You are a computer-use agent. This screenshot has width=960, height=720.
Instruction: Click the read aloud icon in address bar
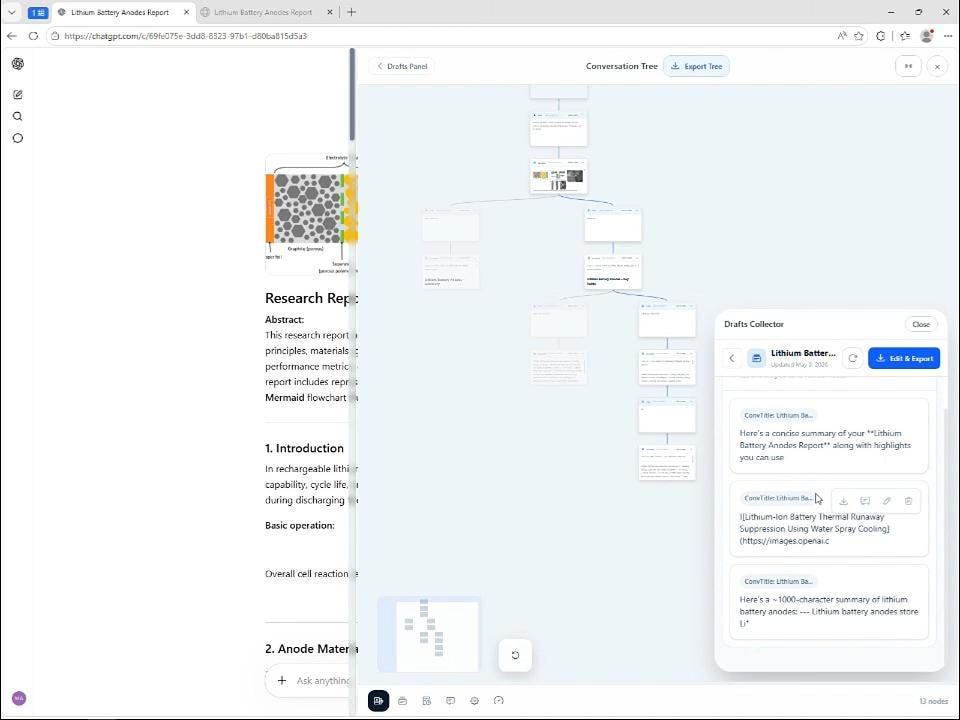pyautogui.click(x=842, y=36)
